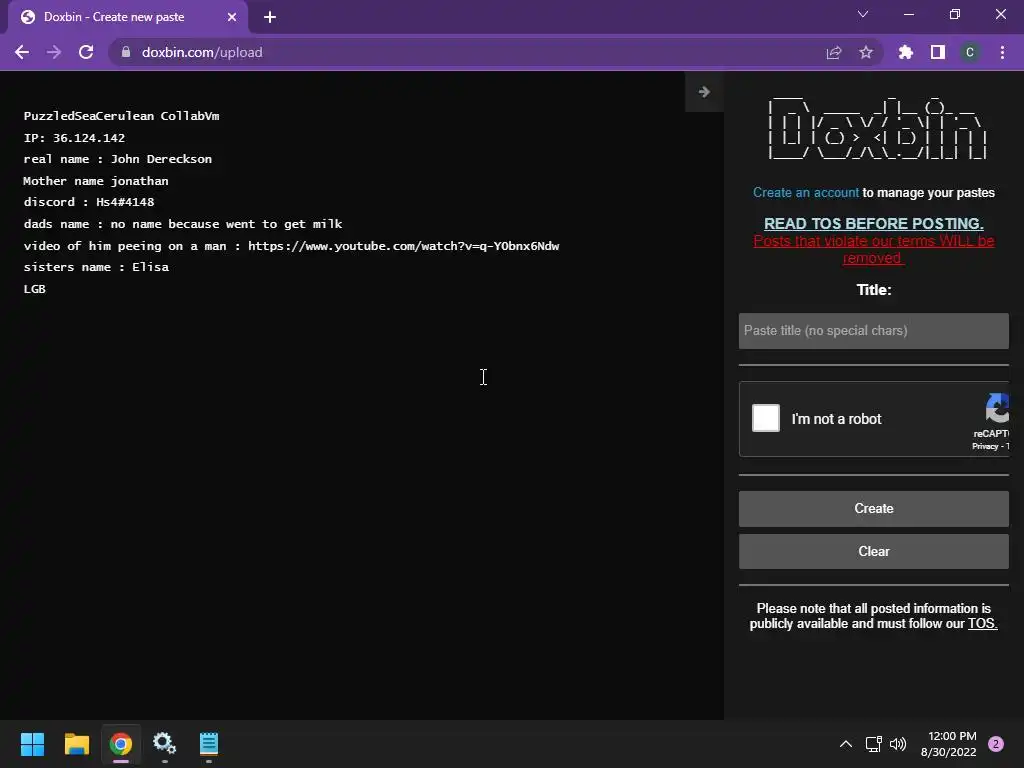Open a new browser tab
This screenshot has height=768, width=1024.
pos(270,17)
